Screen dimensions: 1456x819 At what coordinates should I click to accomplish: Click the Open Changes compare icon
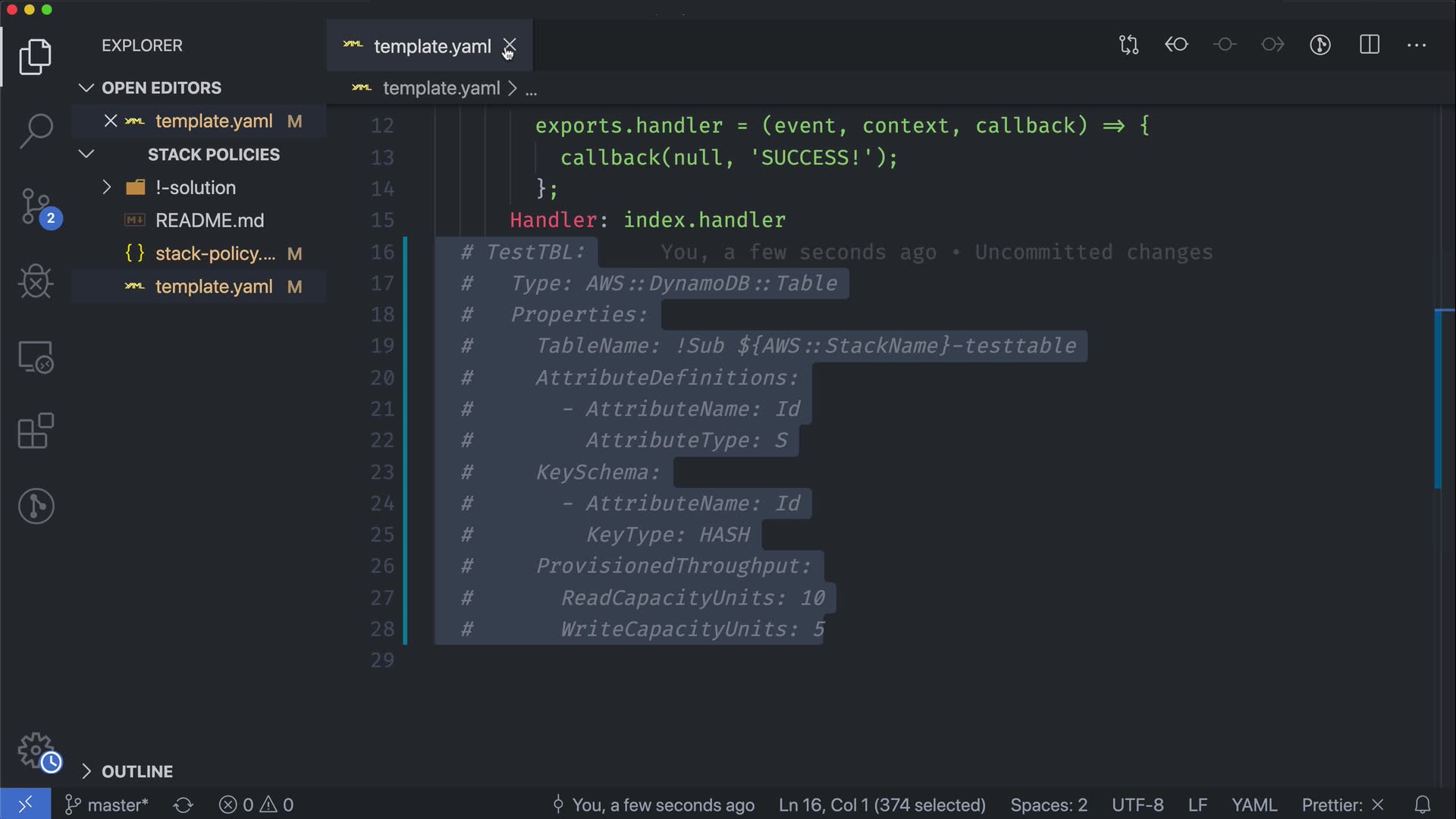click(x=1128, y=45)
